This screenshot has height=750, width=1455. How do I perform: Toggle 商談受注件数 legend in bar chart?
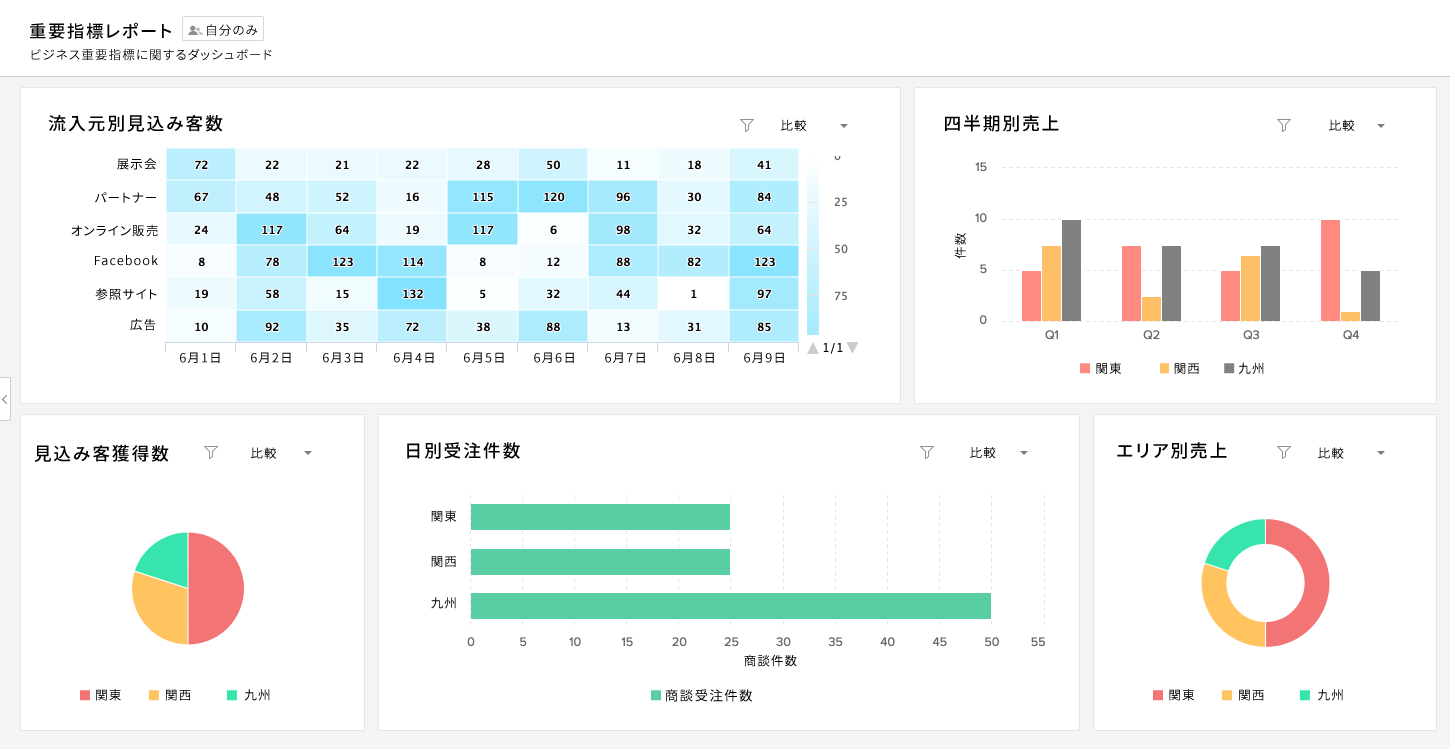(x=701, y=695)
